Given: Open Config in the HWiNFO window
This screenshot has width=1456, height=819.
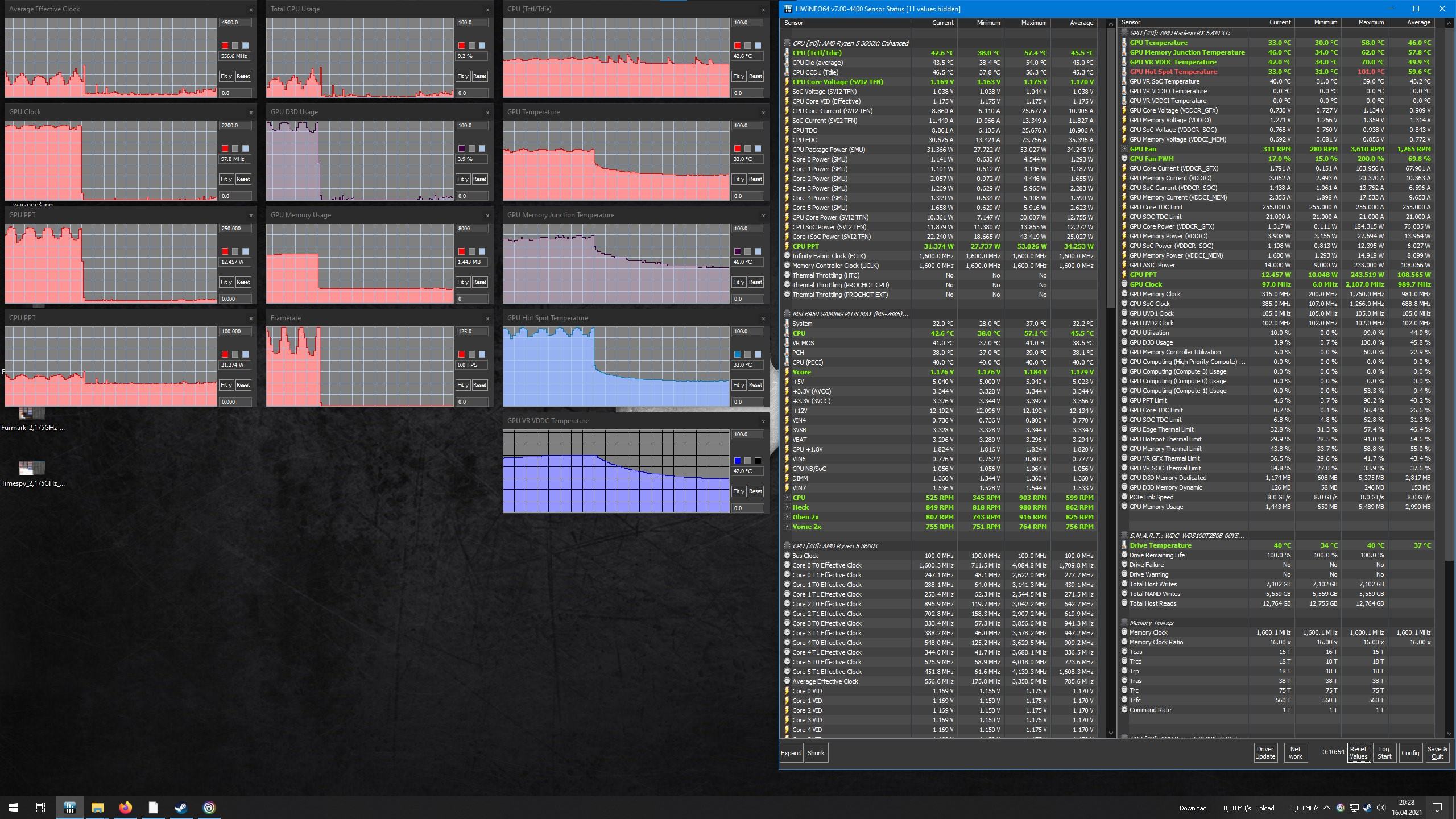Looking at the screenshot, I should click(1410, 753).
